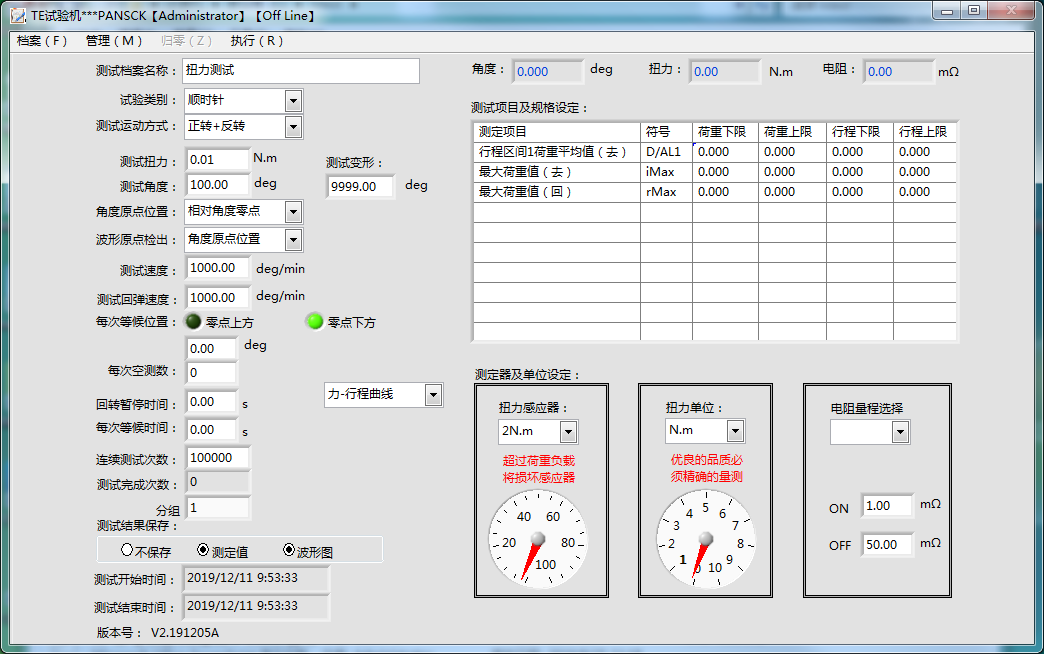Click the 每次空测数 input field
Image resolution: width=1044 pixels, height=654 pixels.
(x=211, y=372)
